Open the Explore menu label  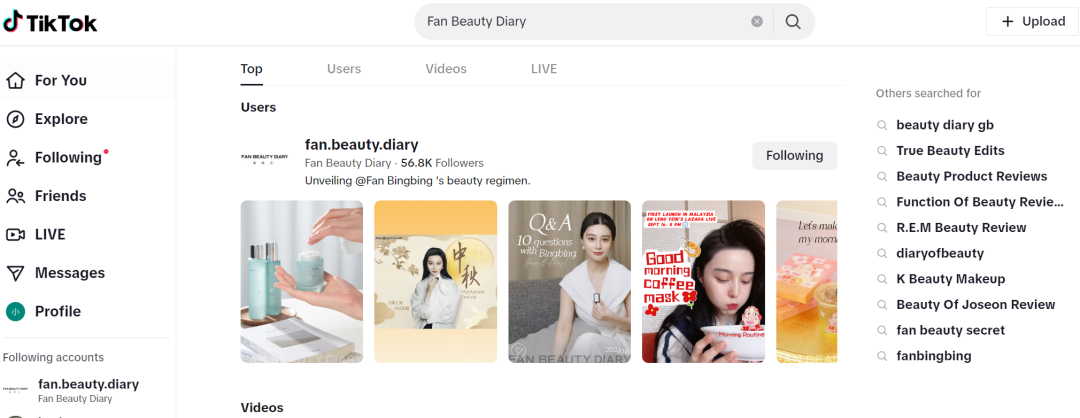pyautogui.click(x=61, y=119)
